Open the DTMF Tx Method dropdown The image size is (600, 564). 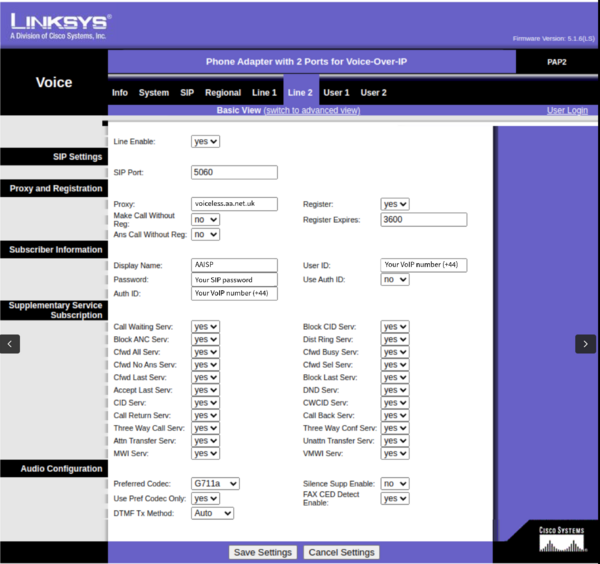[212, 513]
